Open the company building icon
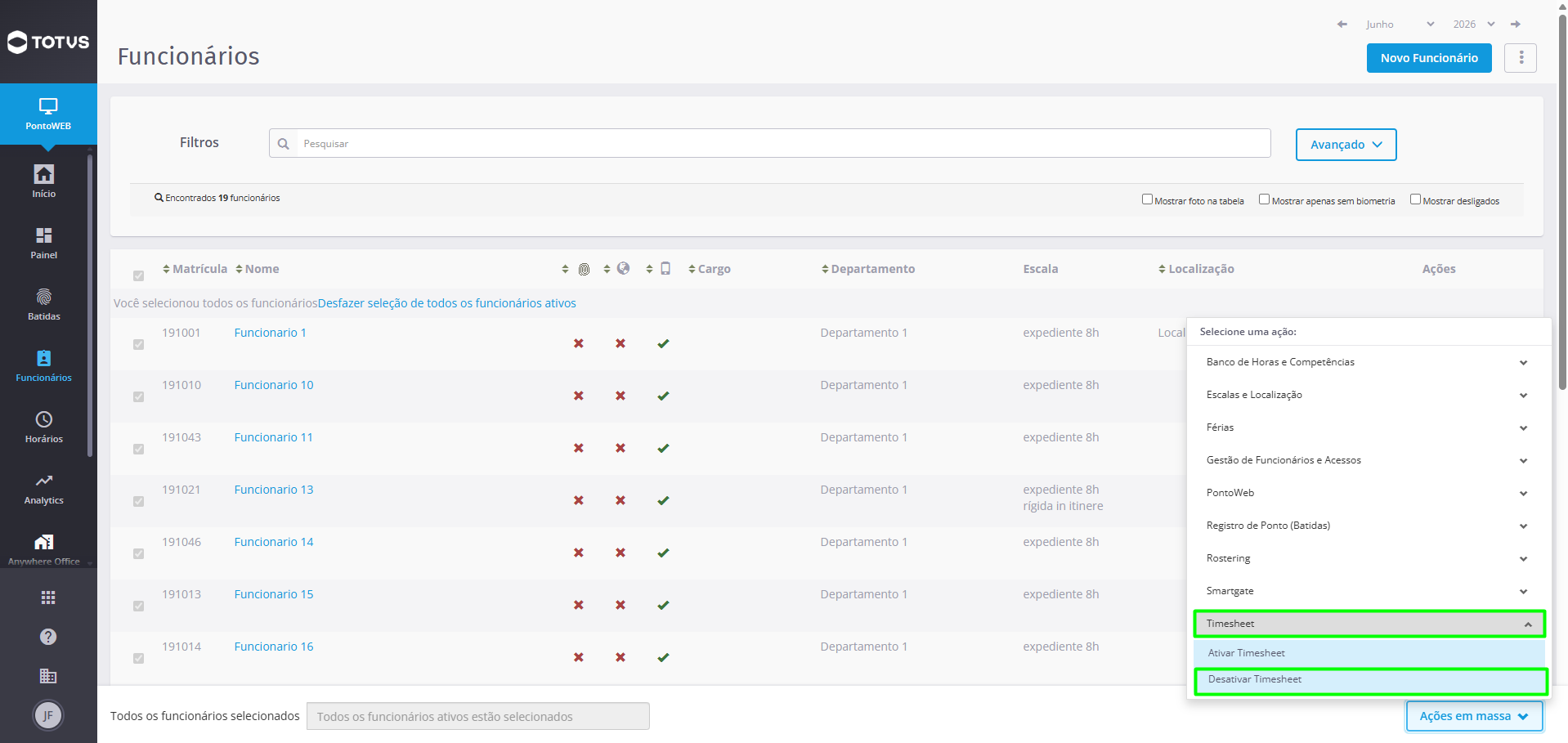1568x743 pixels. coord(48,676)
